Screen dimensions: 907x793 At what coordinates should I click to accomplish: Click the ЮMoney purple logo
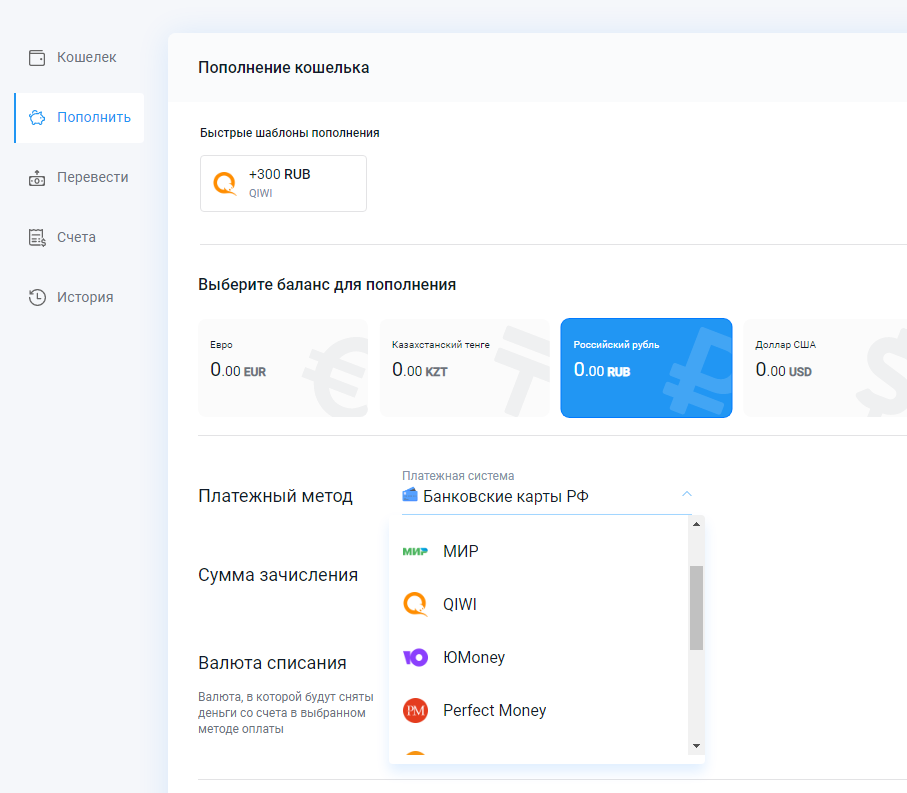(415, 658)
